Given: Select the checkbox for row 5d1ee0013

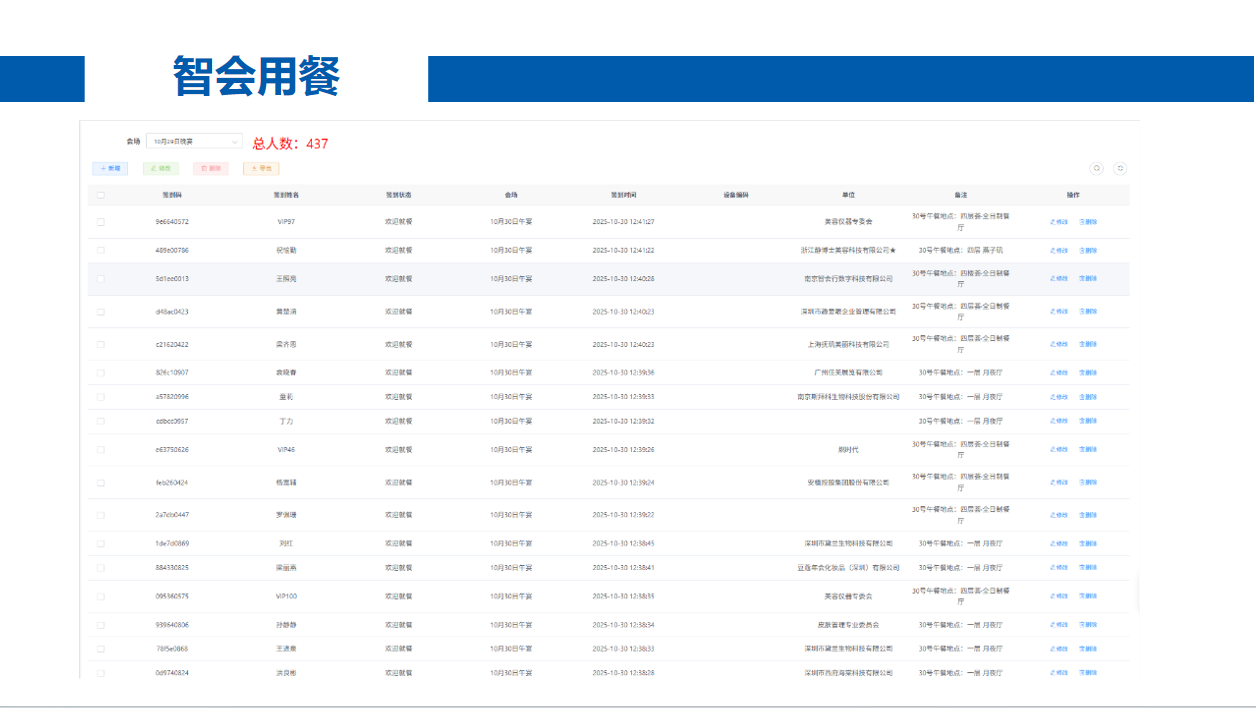Looking at the screenshot, I should pyautogui.click(x=101, y=279).
